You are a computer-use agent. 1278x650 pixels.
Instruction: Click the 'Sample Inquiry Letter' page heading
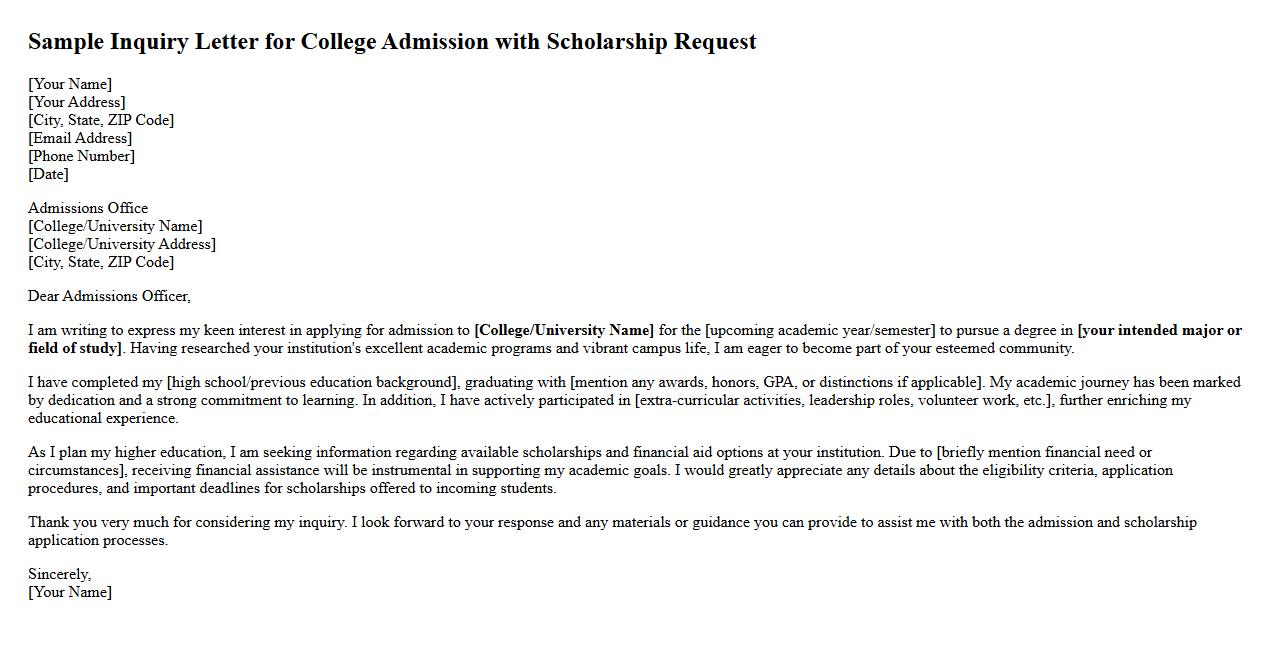(x=392, y=42)
